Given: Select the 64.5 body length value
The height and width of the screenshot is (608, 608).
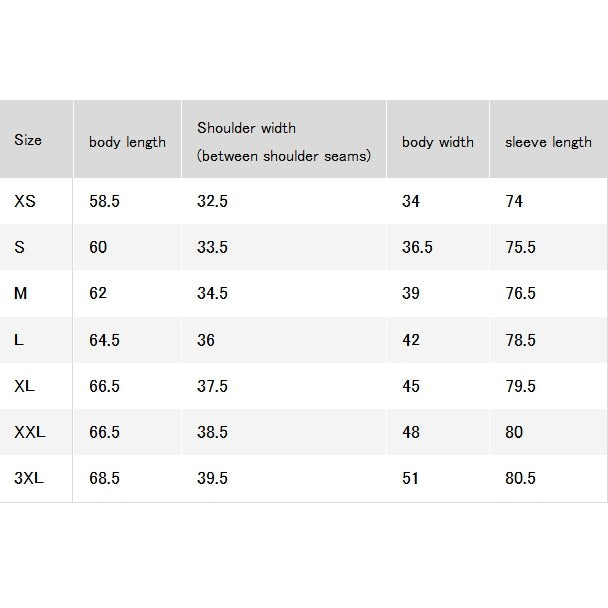Looking at the screenshot, I should click(104, 340).
